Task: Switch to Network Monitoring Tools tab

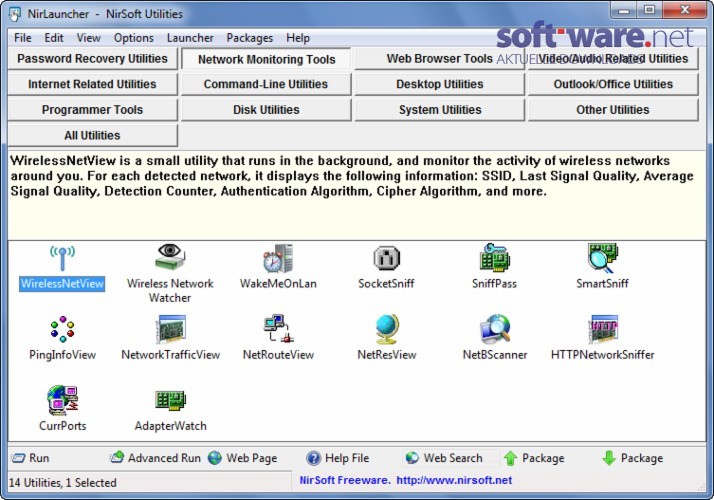Action: coord(266,59)
